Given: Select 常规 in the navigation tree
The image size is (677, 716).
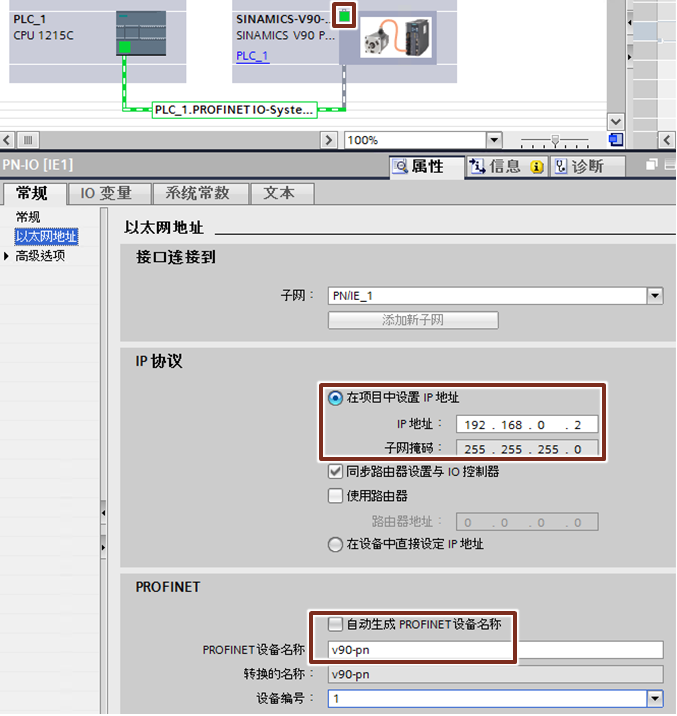Looking at the screenshot, I should click(28, 216).
